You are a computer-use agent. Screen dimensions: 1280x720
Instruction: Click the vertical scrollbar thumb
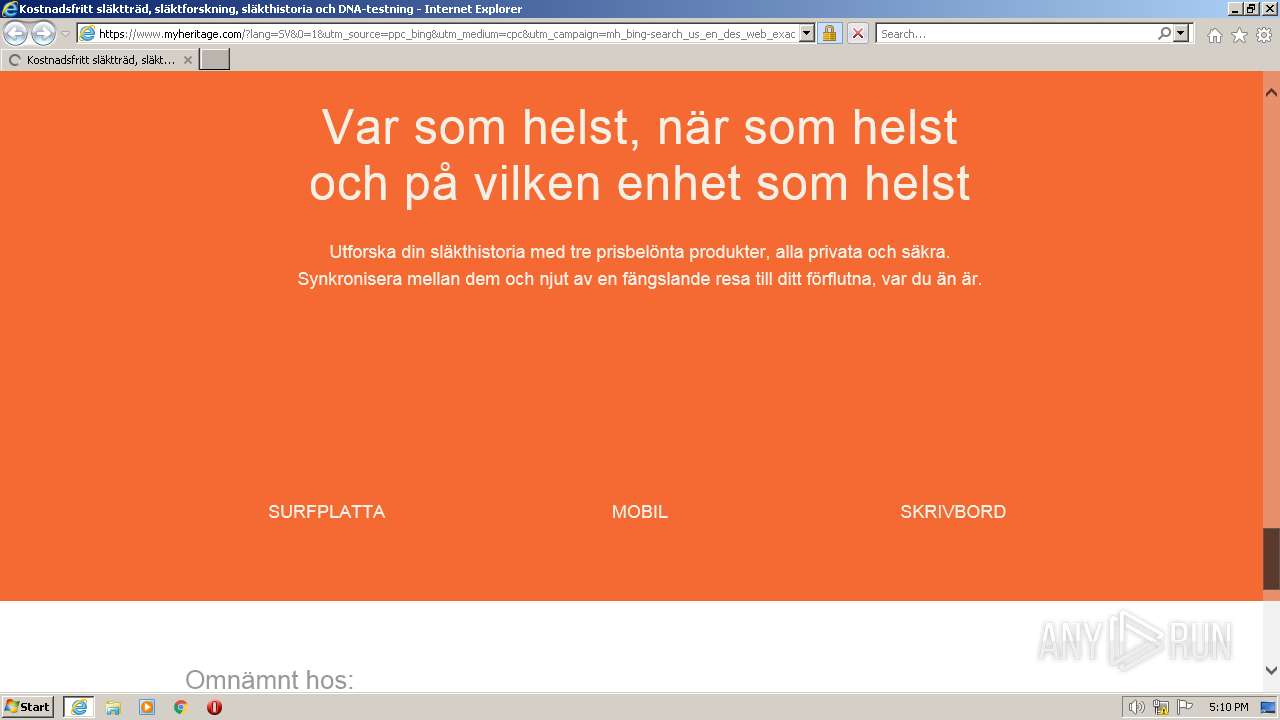point(1272,559)
